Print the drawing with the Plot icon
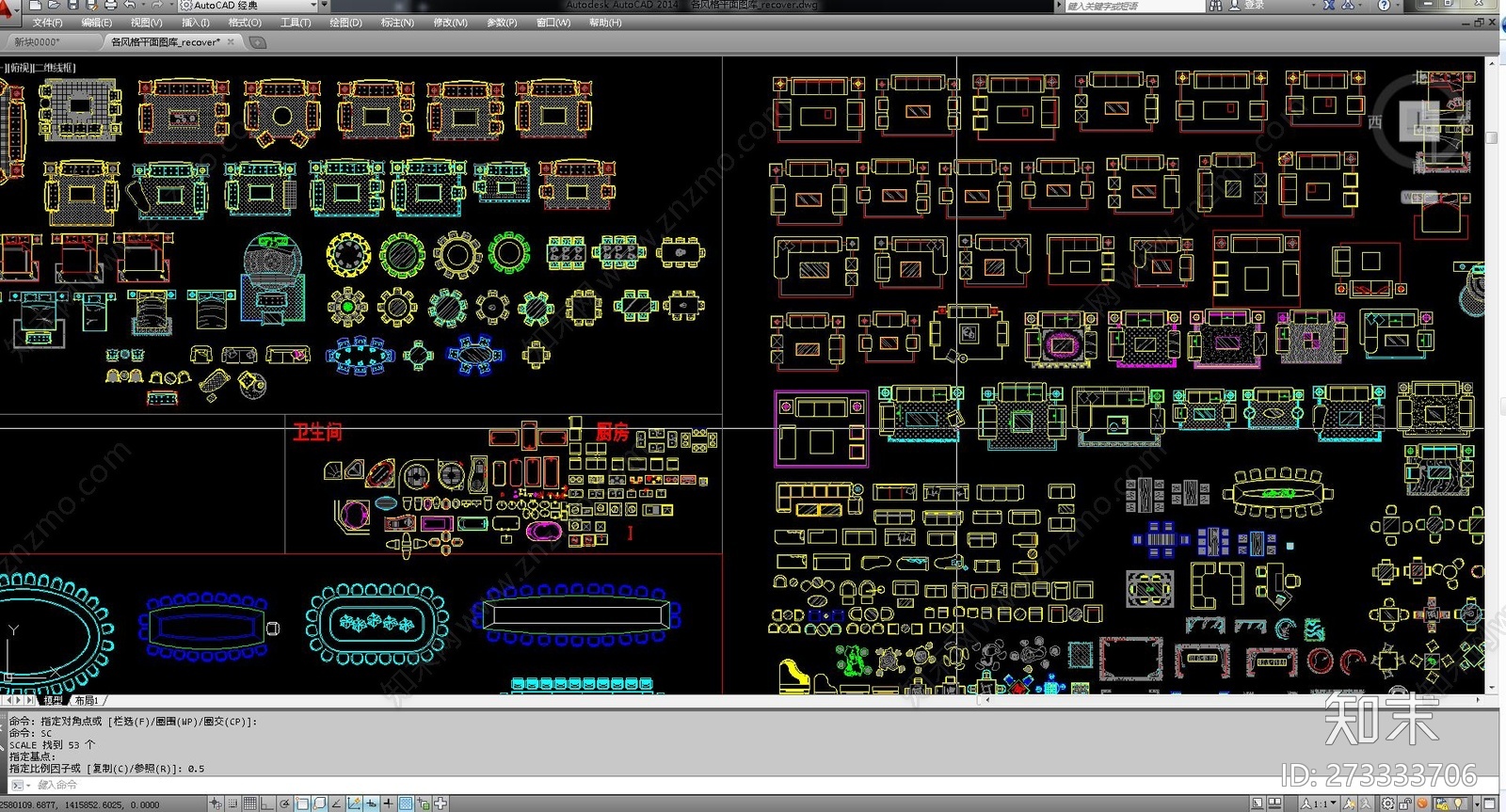This screenshot has width=1506, height=812. (110, 5)
